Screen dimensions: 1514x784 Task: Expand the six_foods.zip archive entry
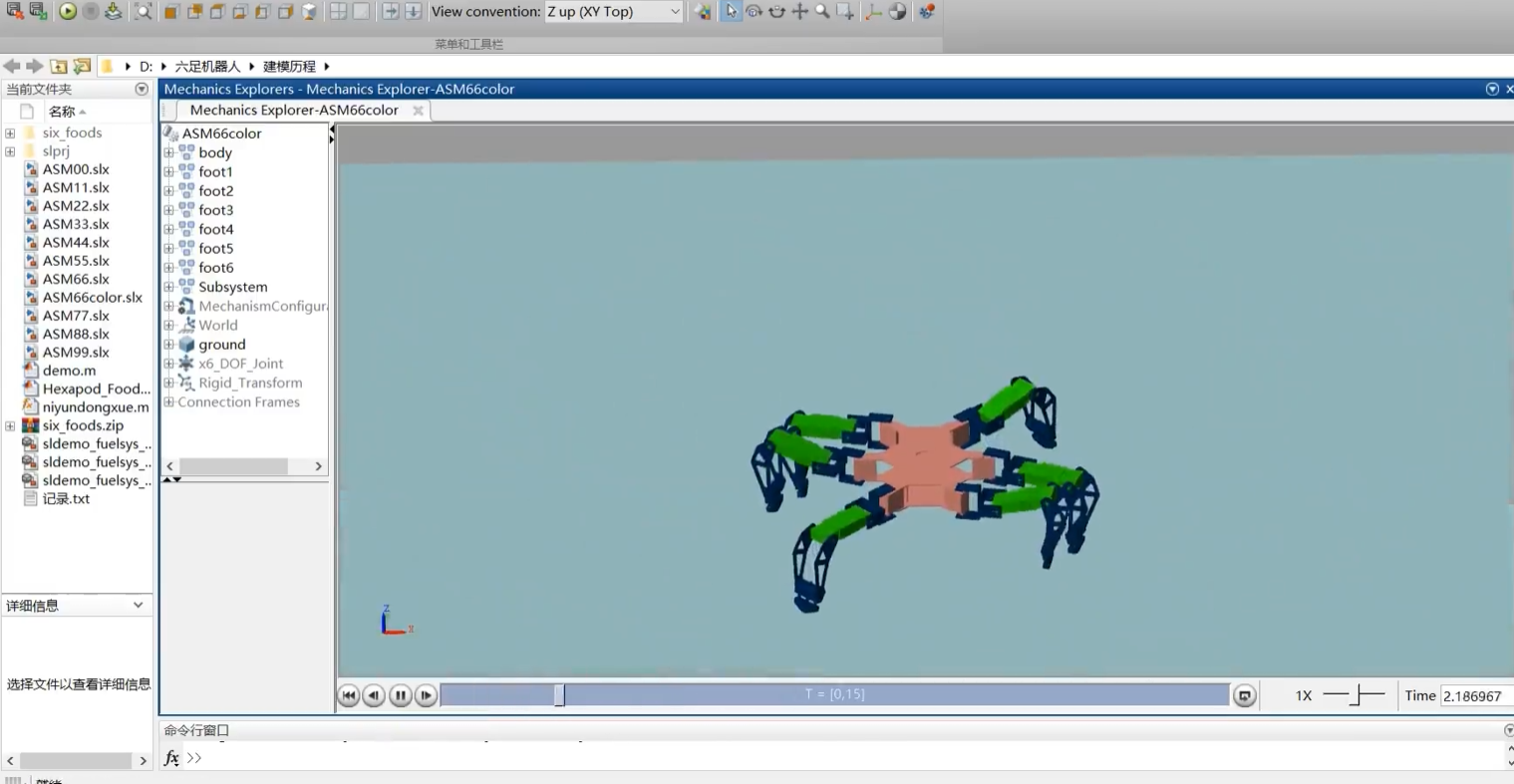click(x=10, y=425)
